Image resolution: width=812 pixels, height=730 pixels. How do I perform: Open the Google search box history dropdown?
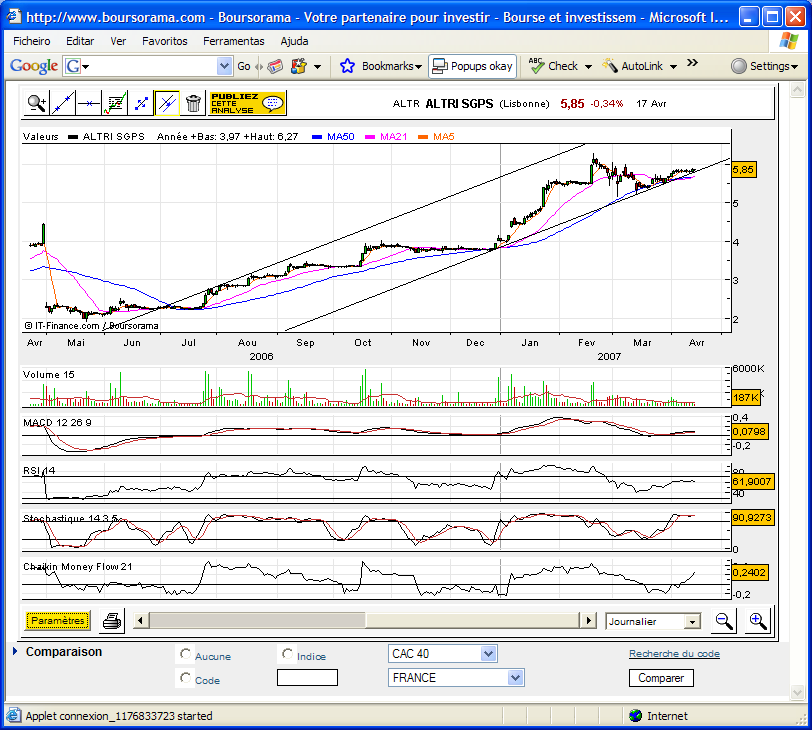click(224, 66)
